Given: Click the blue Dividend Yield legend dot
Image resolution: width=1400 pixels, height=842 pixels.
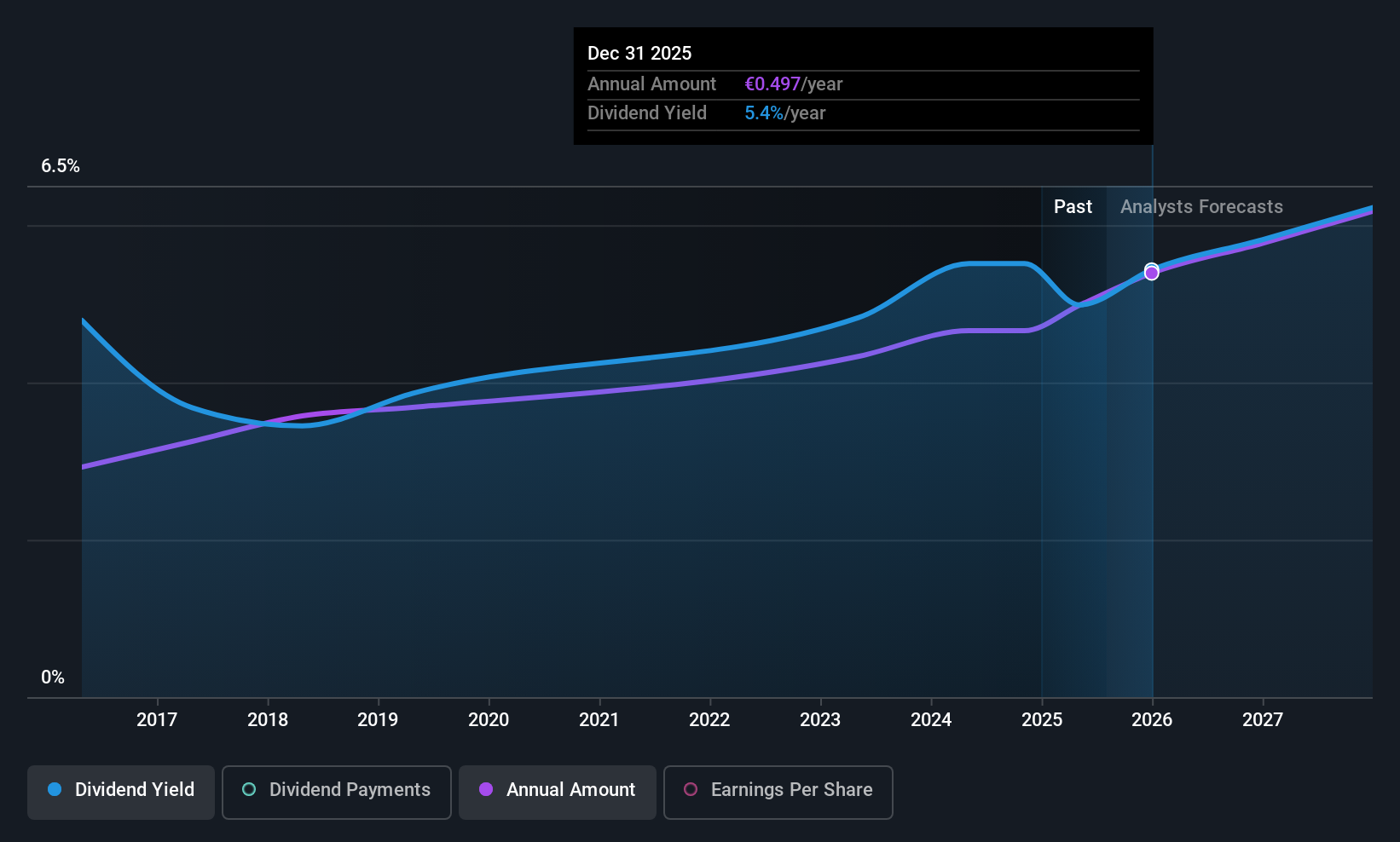Looking at the screenshot, I should (x=55, y=789).
